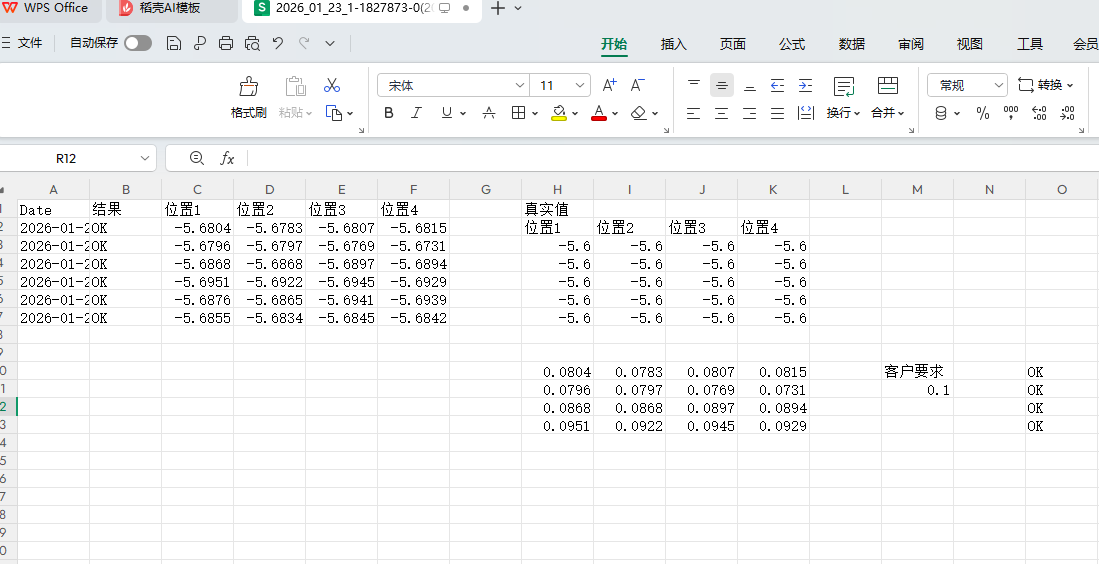Apply thousands separator style

tap(1011, 113)
